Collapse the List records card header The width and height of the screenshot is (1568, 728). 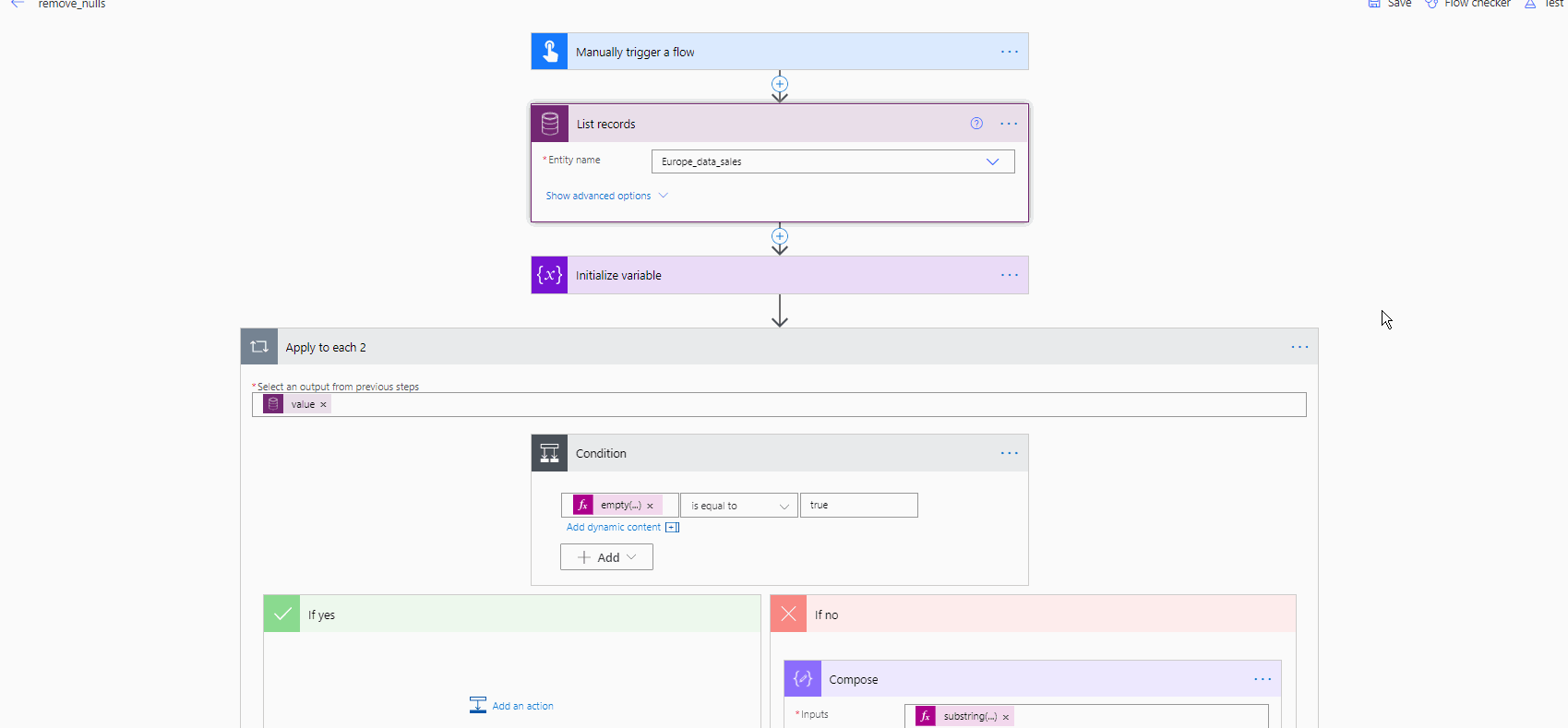pyautogui.click(x=780, y=124)
